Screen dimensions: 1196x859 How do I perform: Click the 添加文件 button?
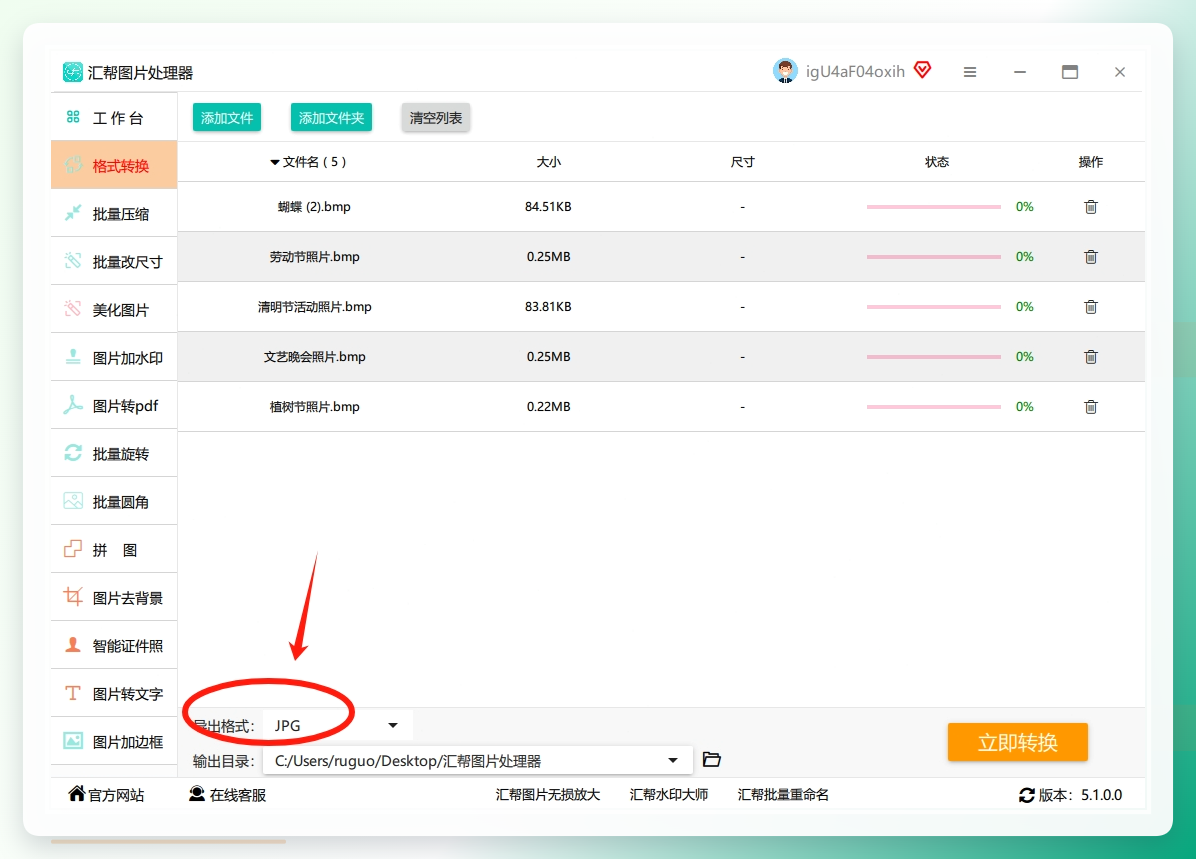coord(227,117)
